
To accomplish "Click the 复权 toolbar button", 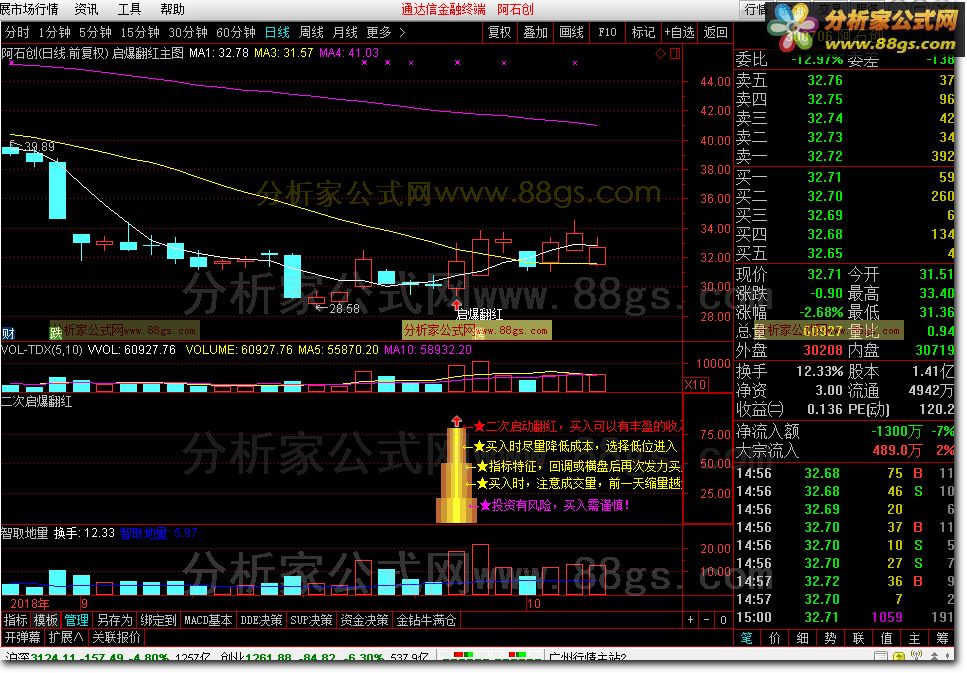I will coord(500,32).
